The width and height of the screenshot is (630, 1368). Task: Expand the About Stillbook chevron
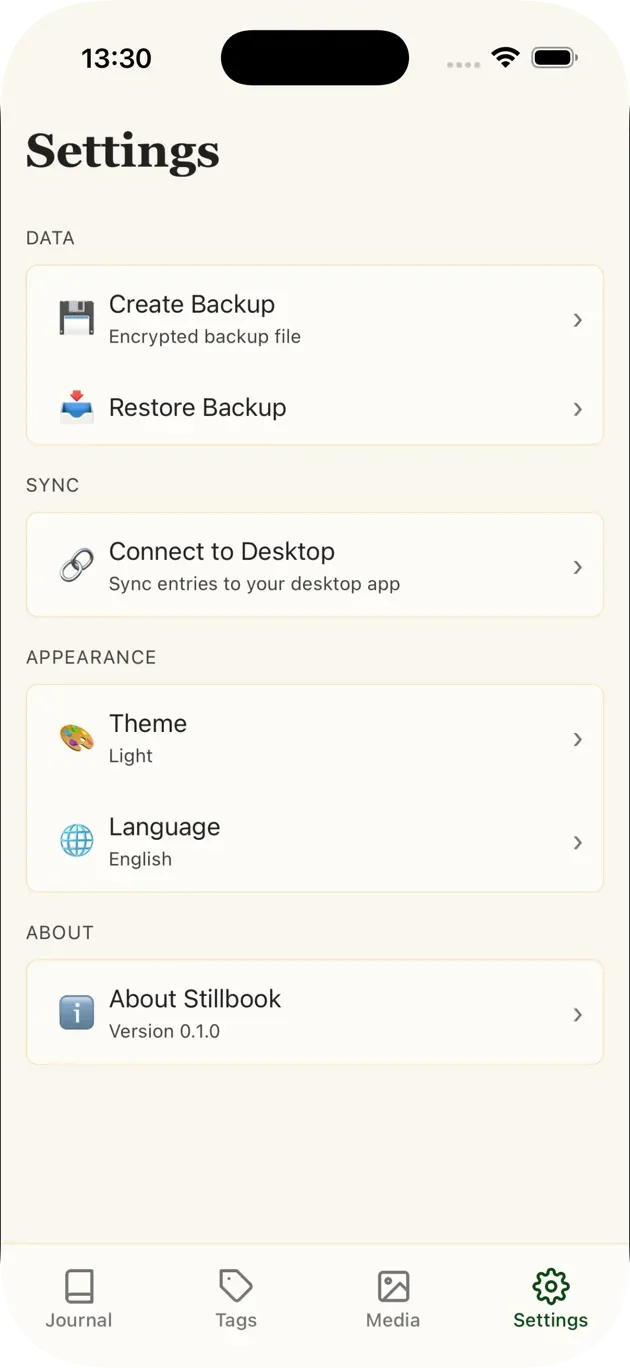578,1013
